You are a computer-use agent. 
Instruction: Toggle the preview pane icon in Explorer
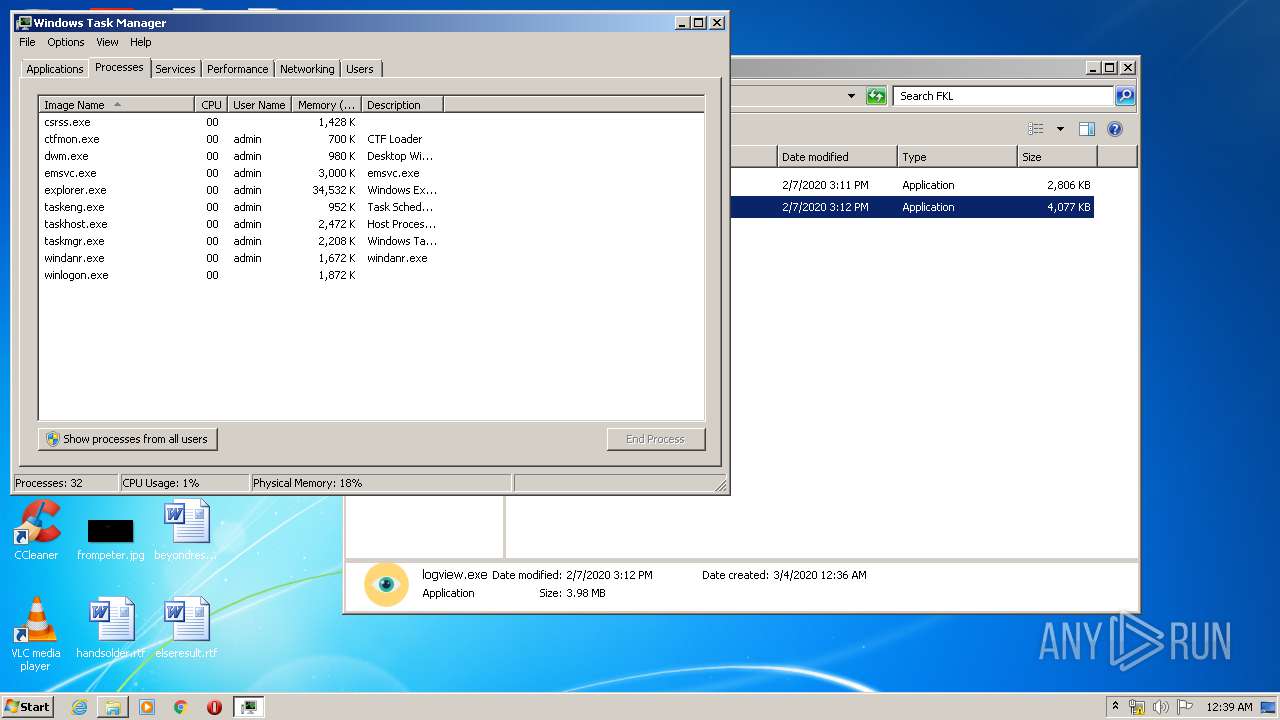[1087, 129]
